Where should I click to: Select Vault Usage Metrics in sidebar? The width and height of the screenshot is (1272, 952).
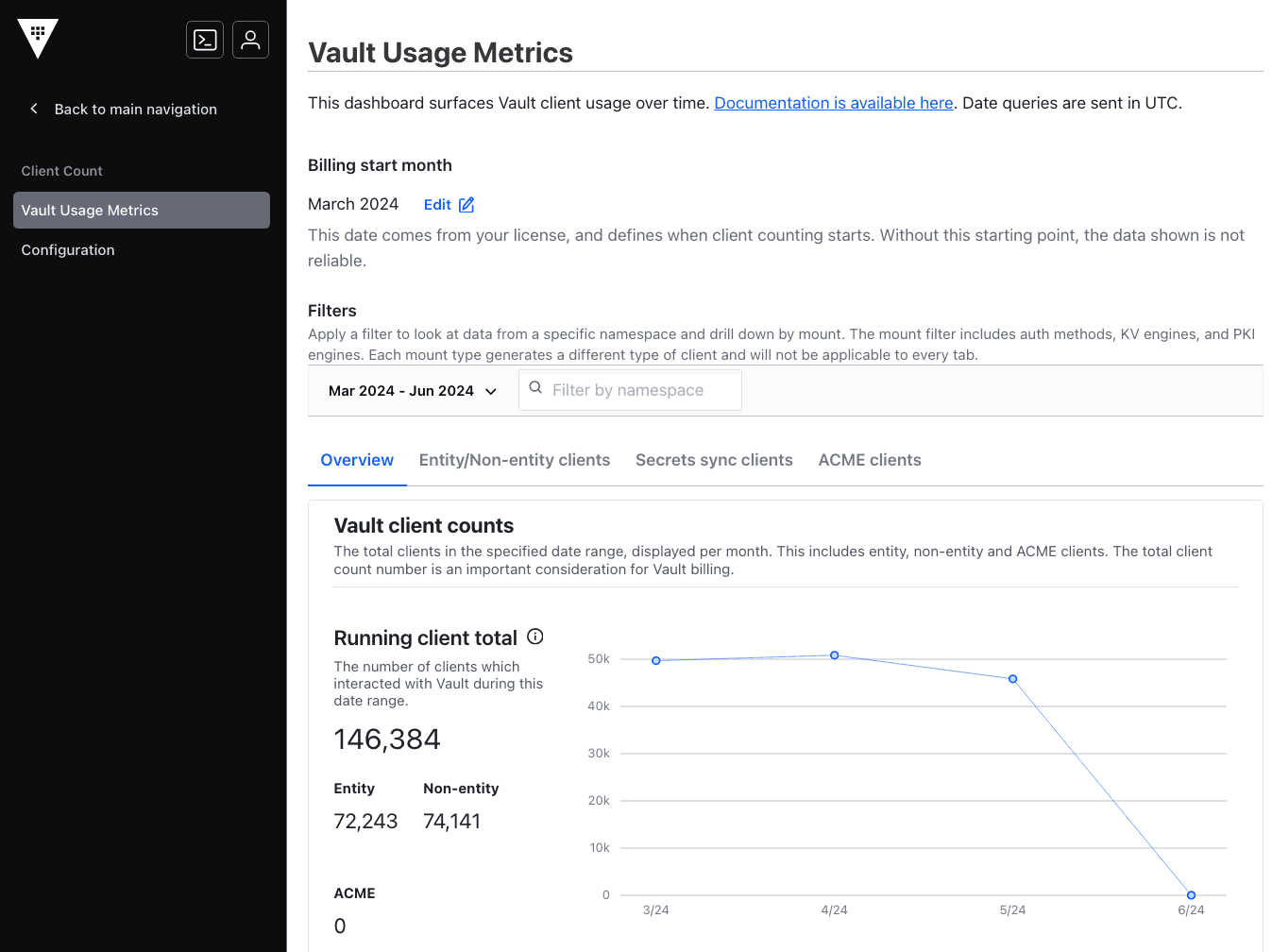[x=142, y=211]
